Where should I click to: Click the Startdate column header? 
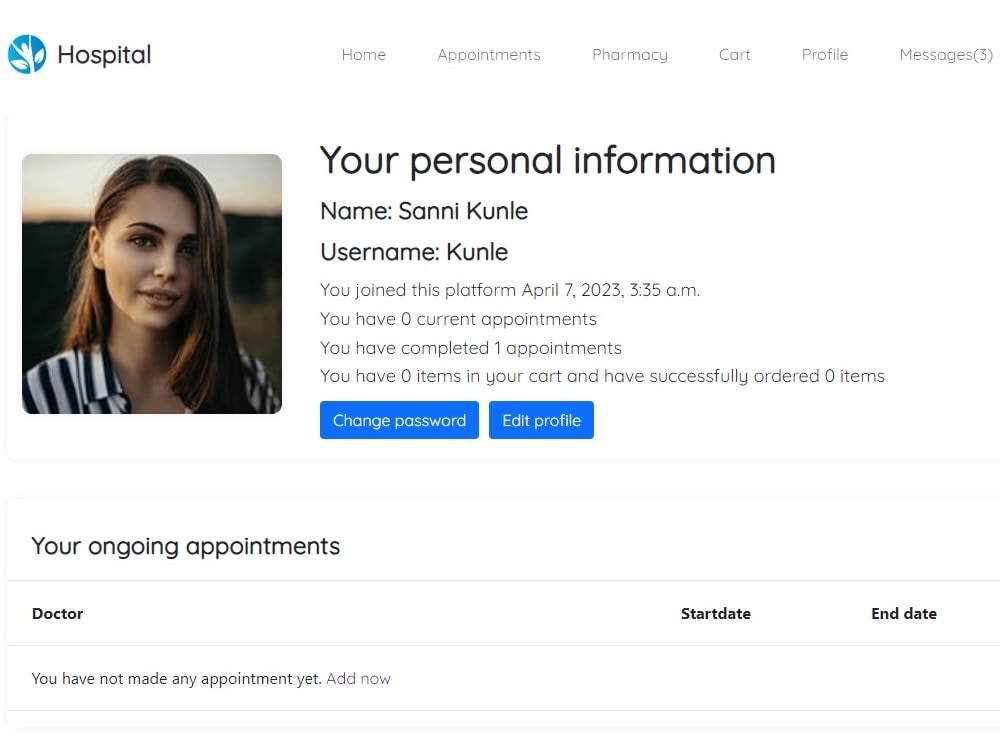(x=715, y=613)
